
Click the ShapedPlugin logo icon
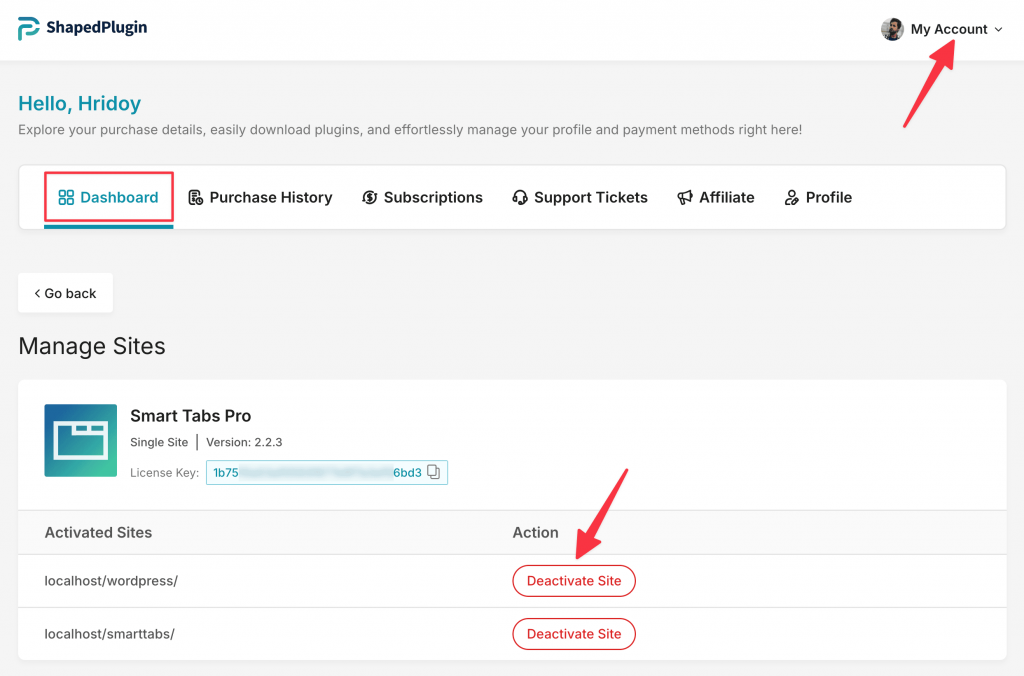click(28, 28)
